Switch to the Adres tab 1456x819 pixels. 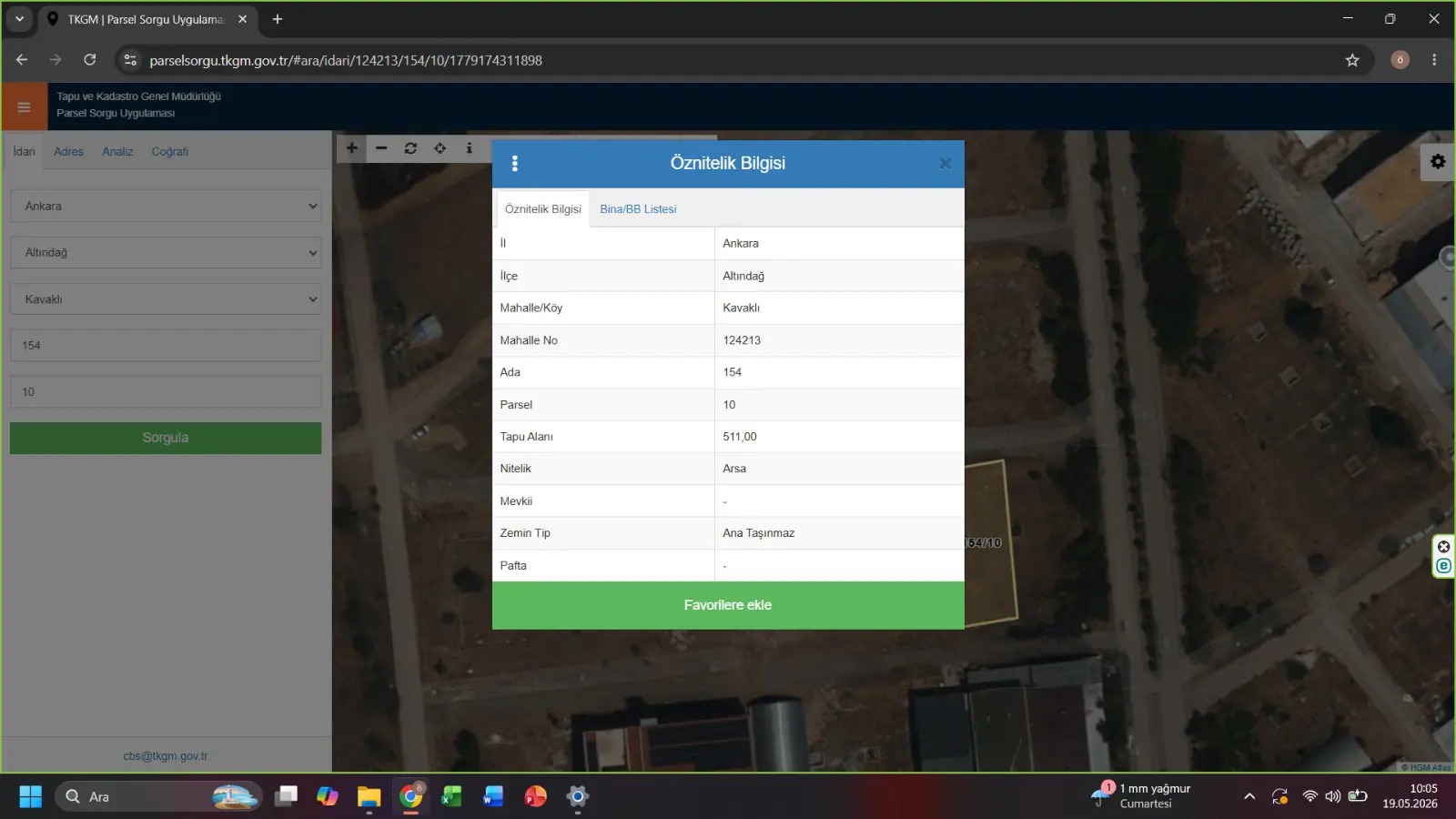coord(68,152)
